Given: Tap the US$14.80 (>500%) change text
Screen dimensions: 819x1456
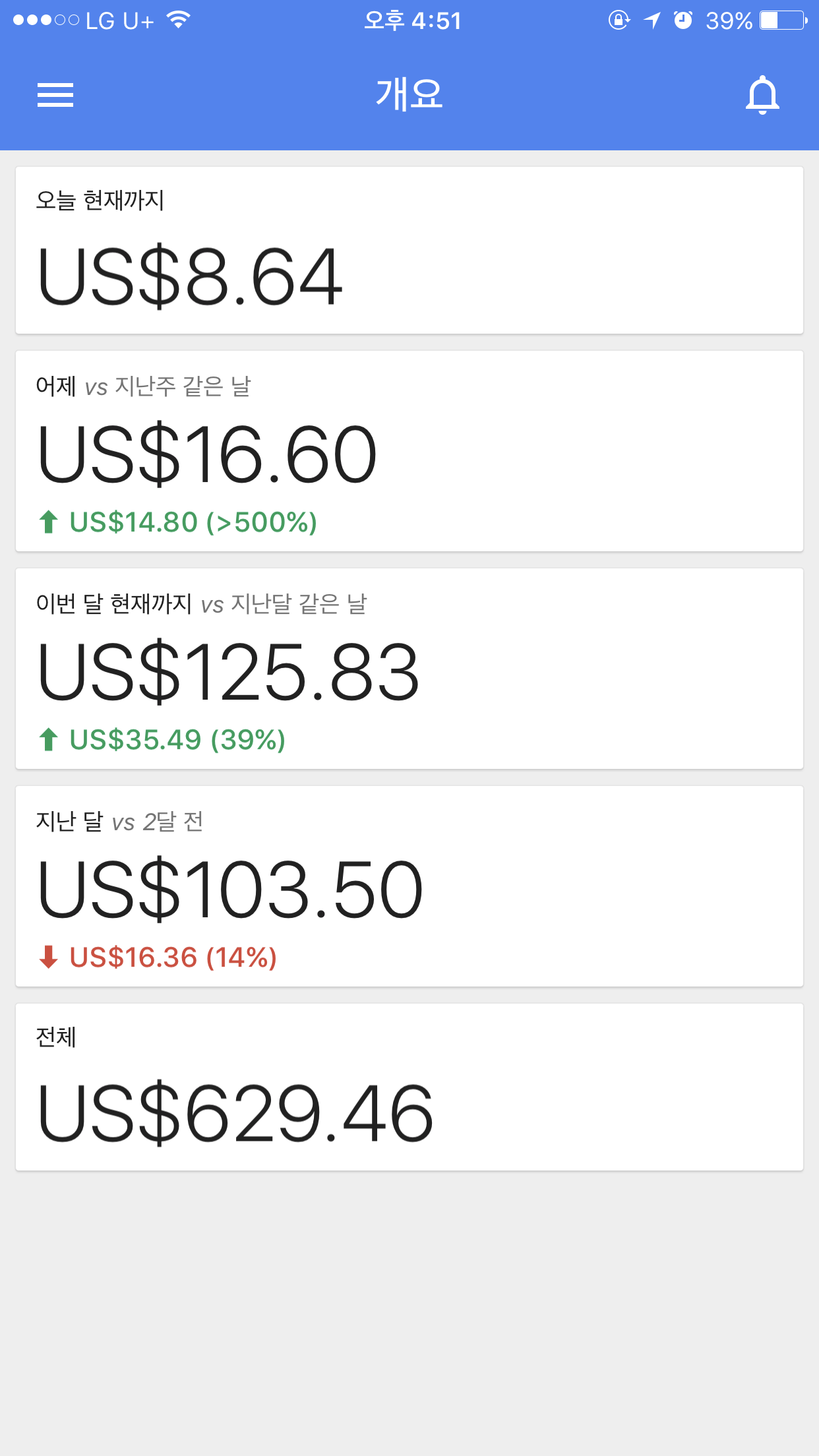Looking at the screenshot, I should pos(193,522).
